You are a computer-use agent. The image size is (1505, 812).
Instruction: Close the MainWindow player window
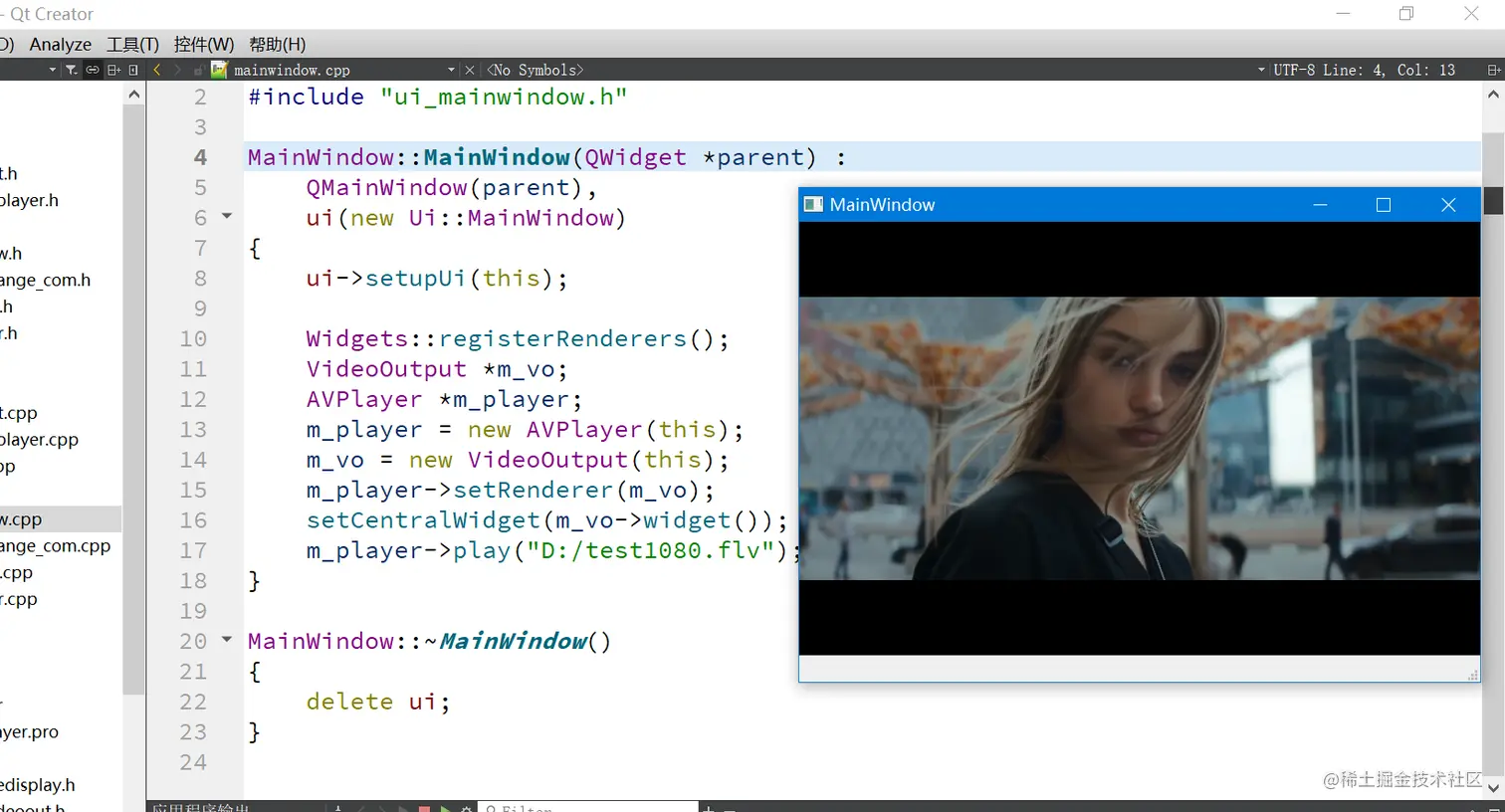1448,204
